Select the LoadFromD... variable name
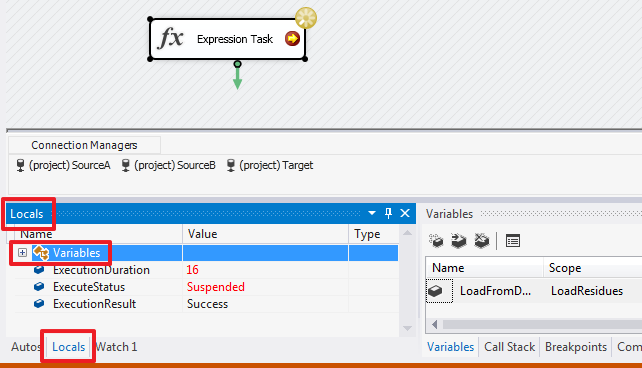 (495, 291)
